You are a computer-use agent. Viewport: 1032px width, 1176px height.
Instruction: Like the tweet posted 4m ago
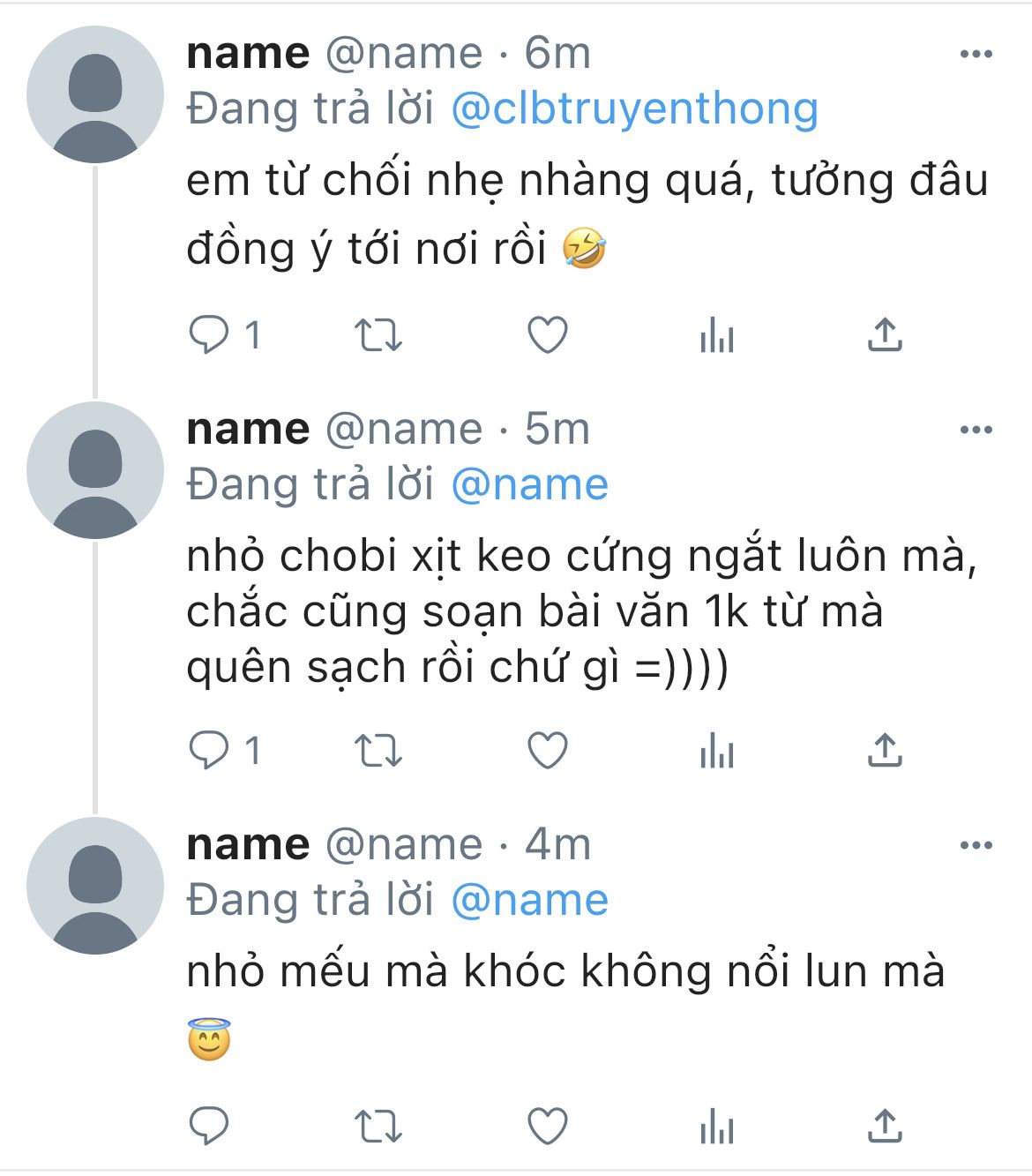click(x=547, y=1126)
